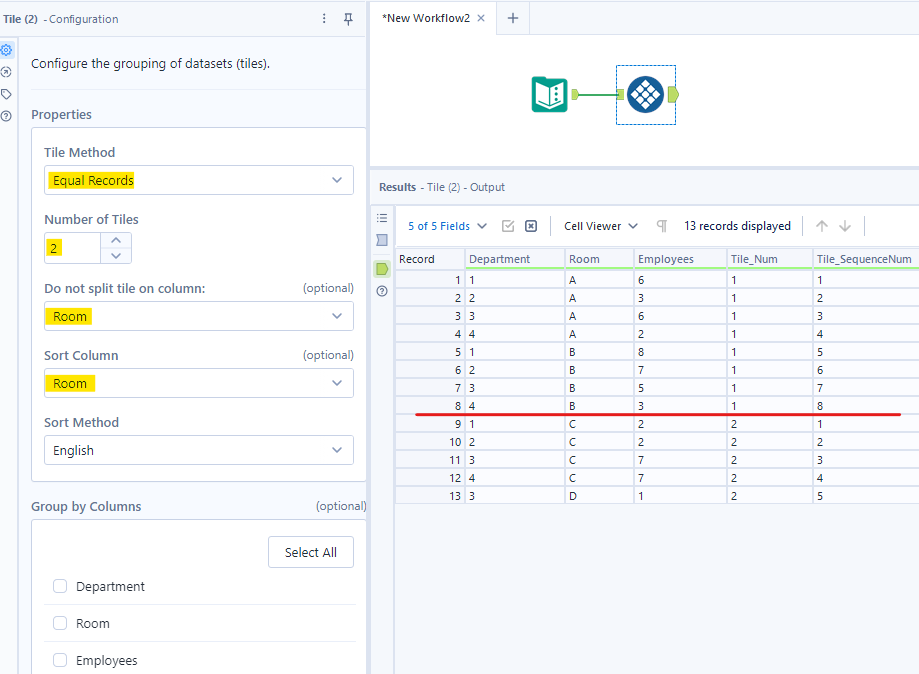Viewport: 919px width, 674px height.
Task: Increase the Number of Tiles value
Action: [116, 240]
